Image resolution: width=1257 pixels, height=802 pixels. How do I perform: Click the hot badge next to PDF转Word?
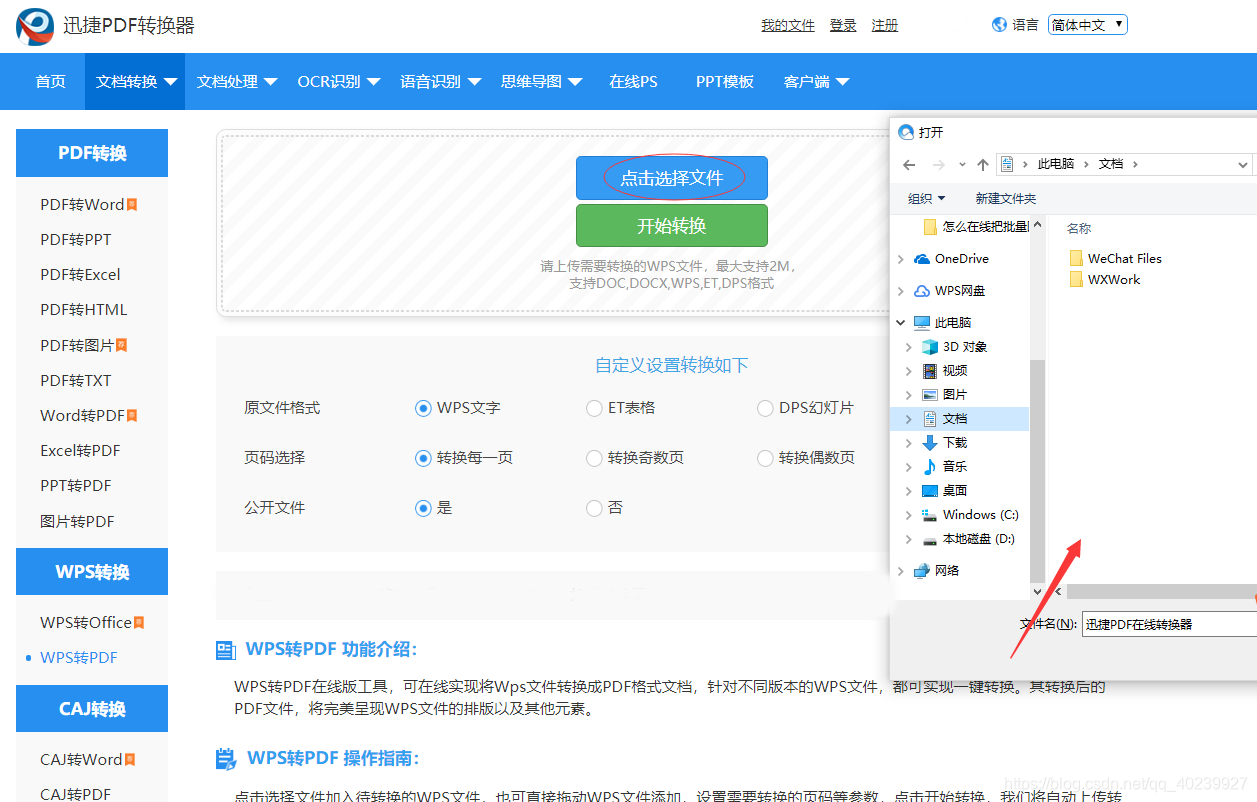(x=132, y=205)
